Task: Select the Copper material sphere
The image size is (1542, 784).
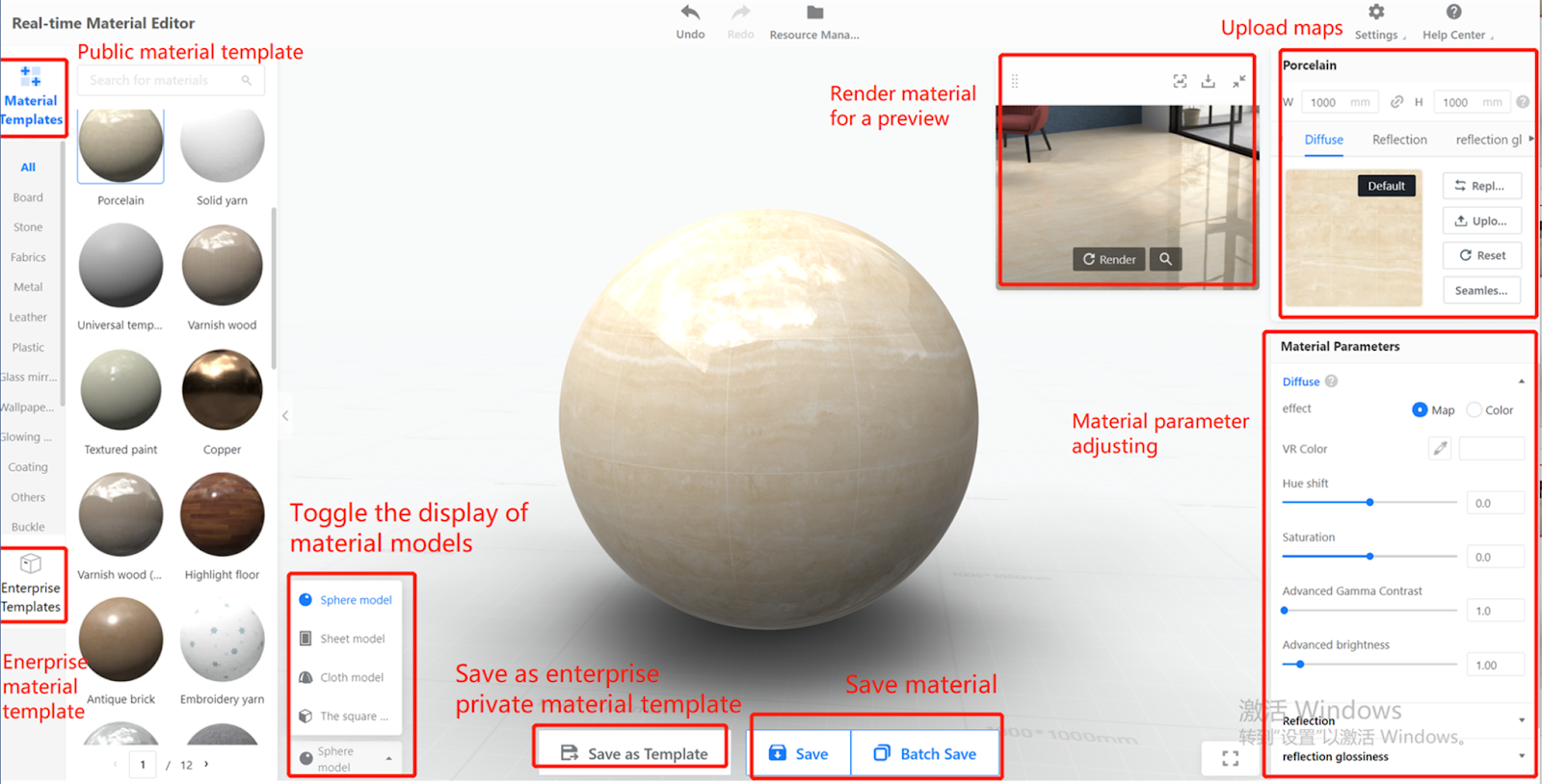Action: 222,390
